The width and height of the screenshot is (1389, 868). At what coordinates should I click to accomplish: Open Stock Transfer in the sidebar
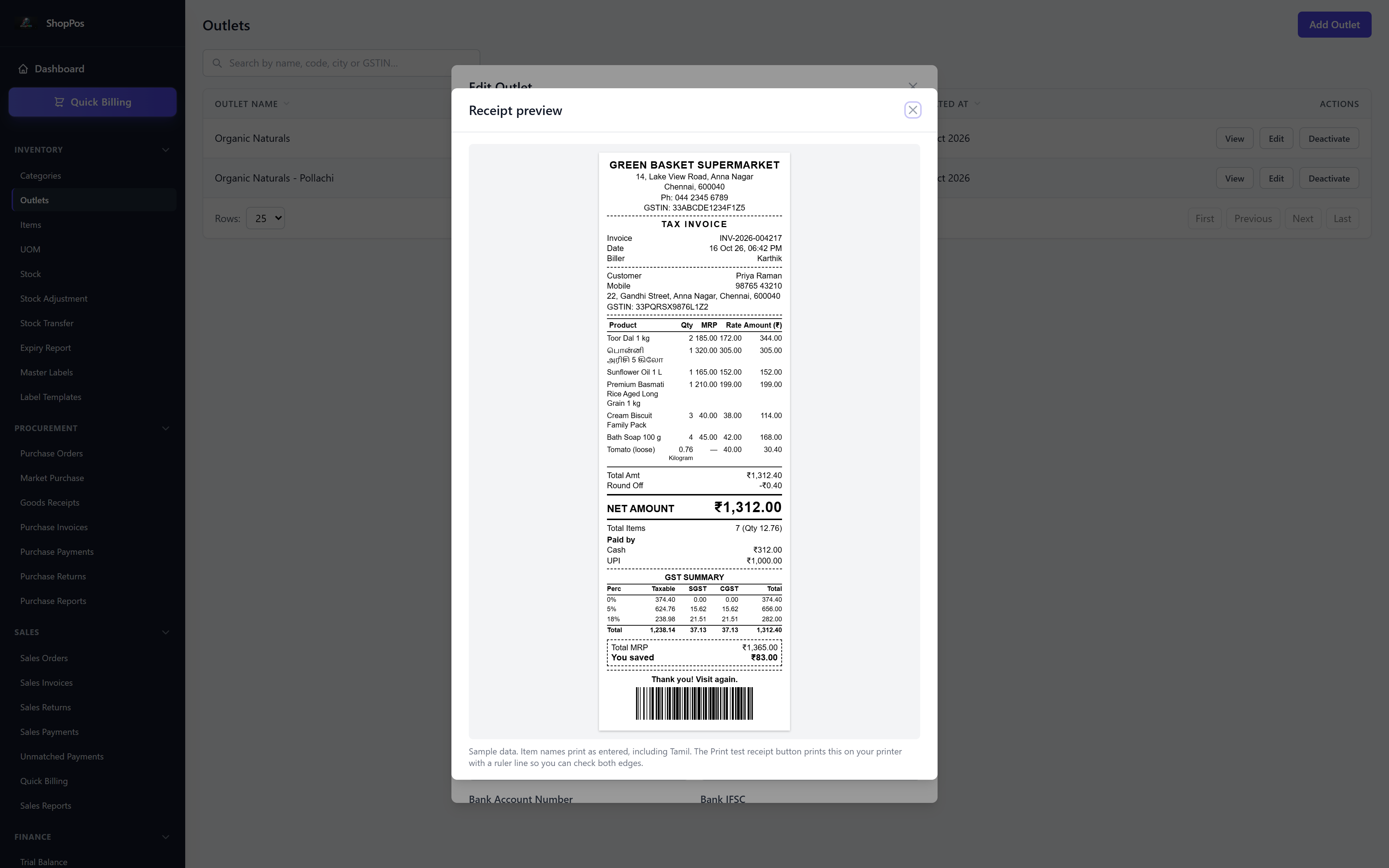[x=94, y=323]
